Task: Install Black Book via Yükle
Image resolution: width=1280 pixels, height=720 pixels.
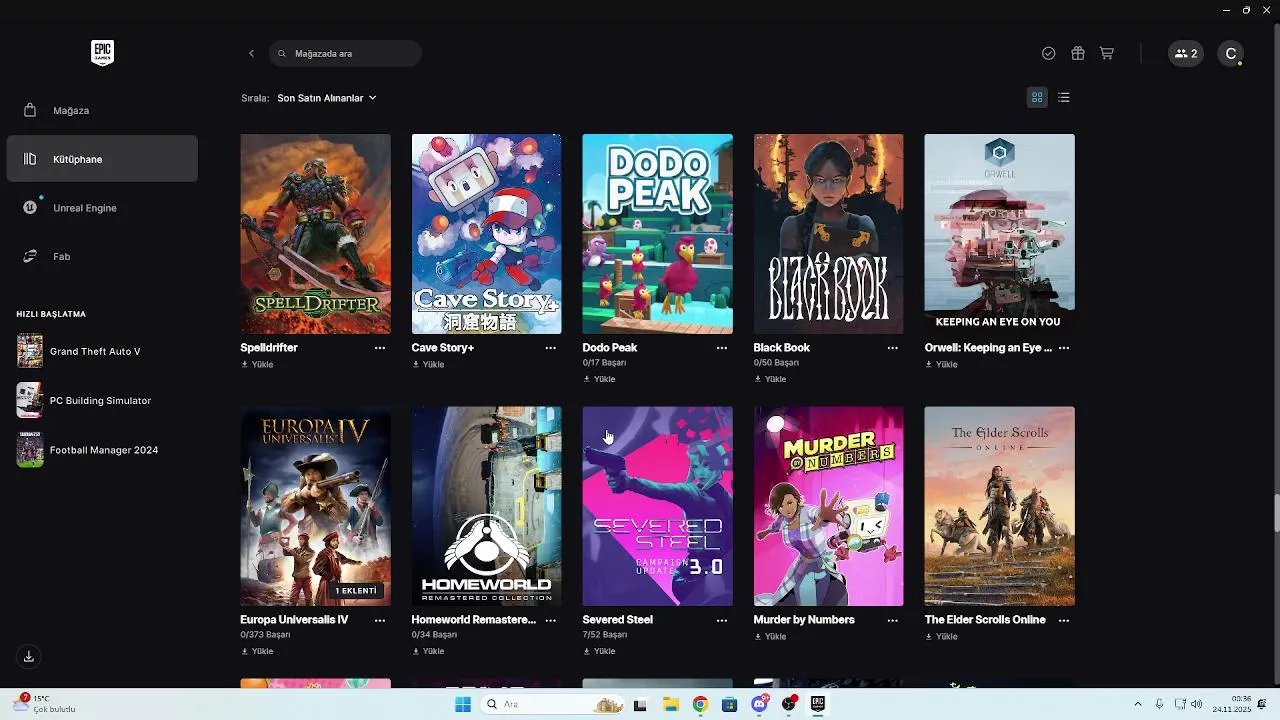Action: [770, 379]
